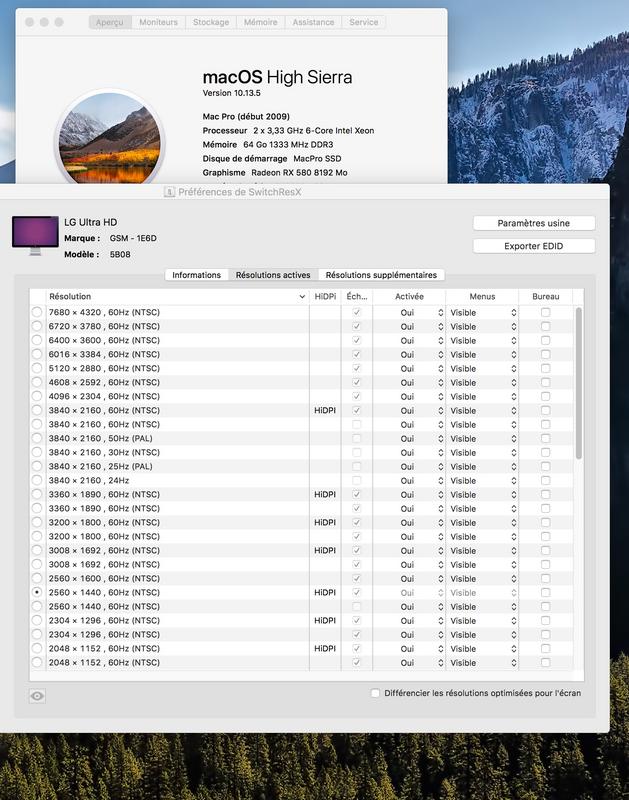The width and height of the screenshot is (629, 800).
Task: Click the 5B08 model value
Action: (120, 254)
